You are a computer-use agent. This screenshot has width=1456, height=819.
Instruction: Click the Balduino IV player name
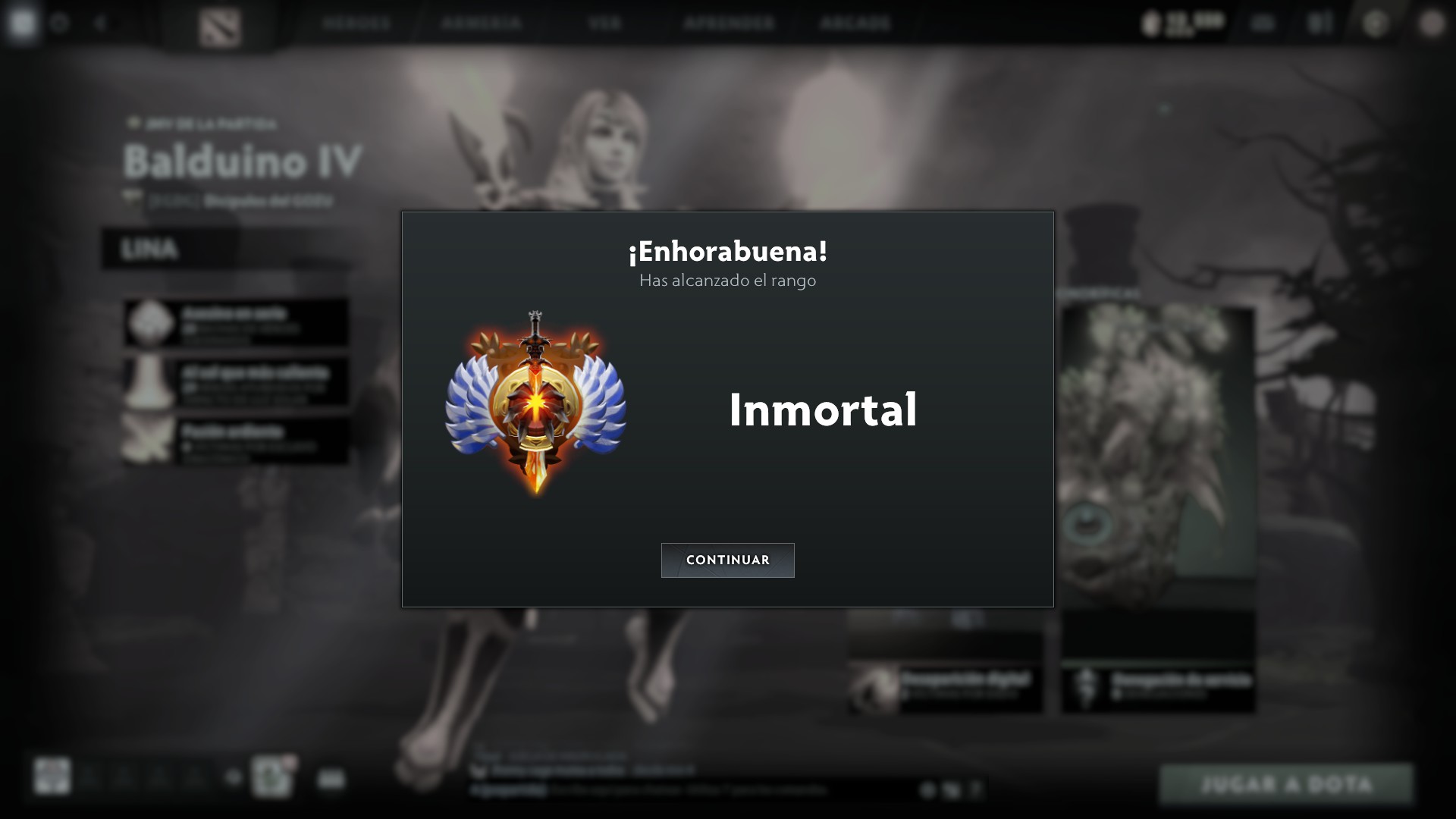(x=242, y=161)
